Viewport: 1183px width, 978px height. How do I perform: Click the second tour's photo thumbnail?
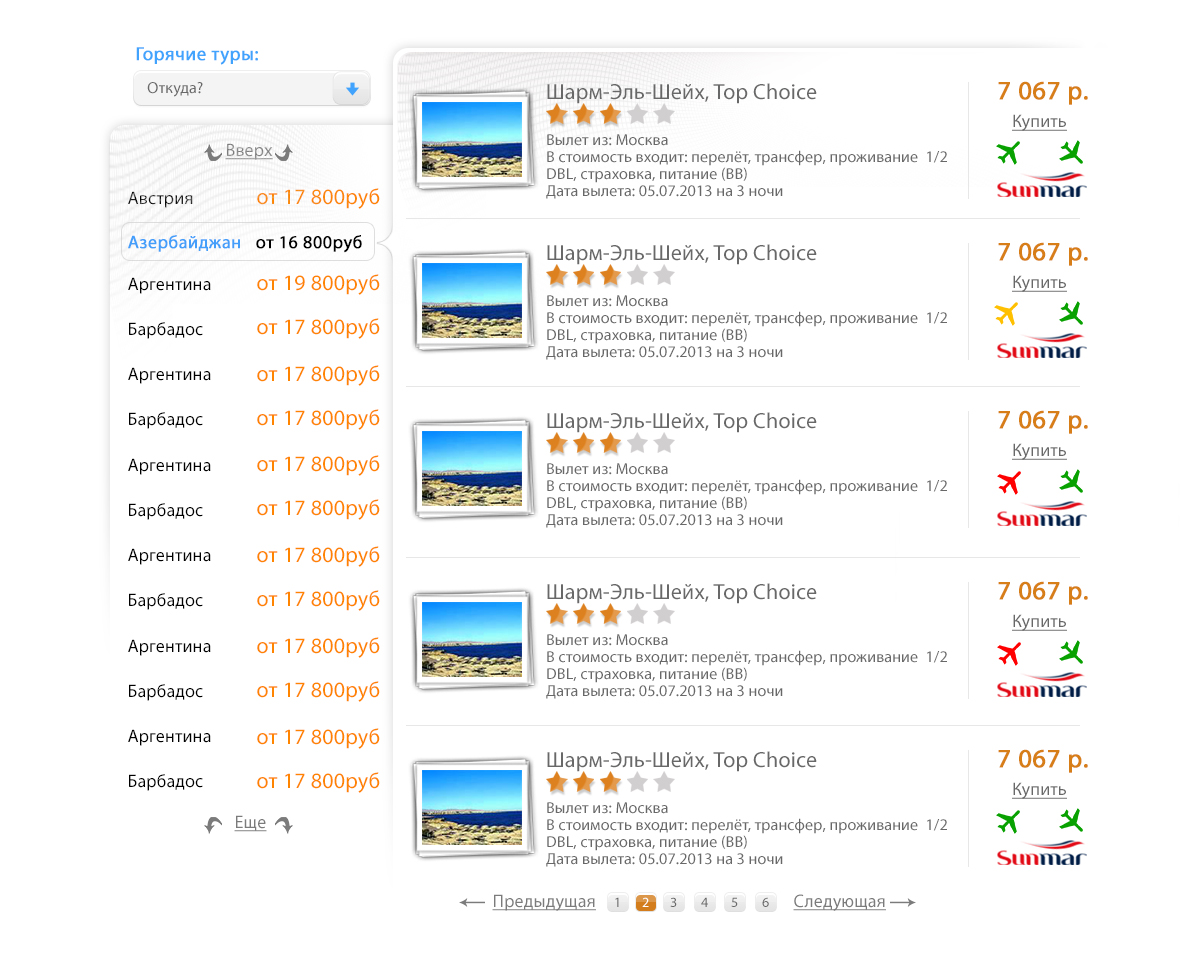[x=472, y=301]
